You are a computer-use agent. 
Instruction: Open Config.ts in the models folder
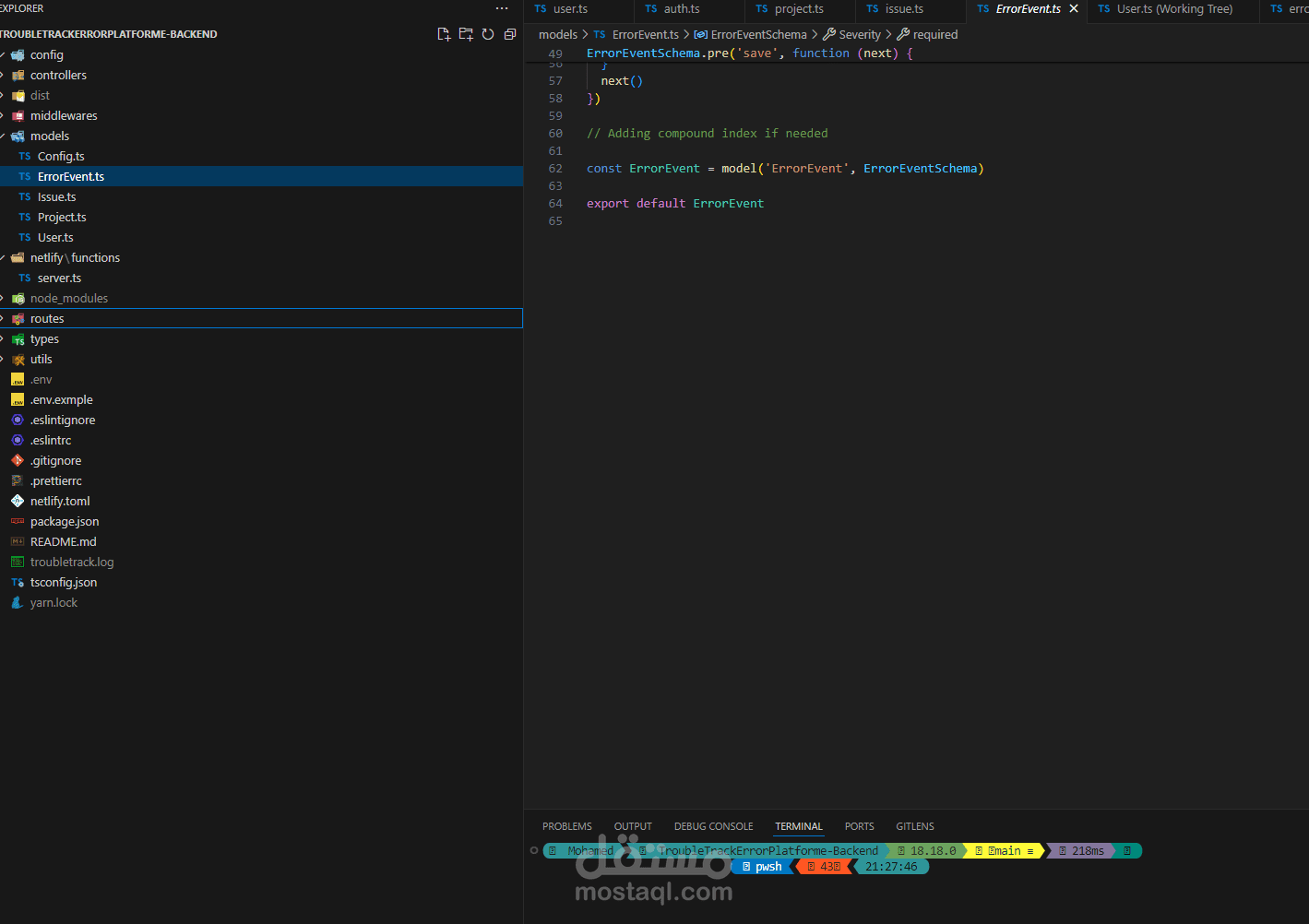click(261, 156)
